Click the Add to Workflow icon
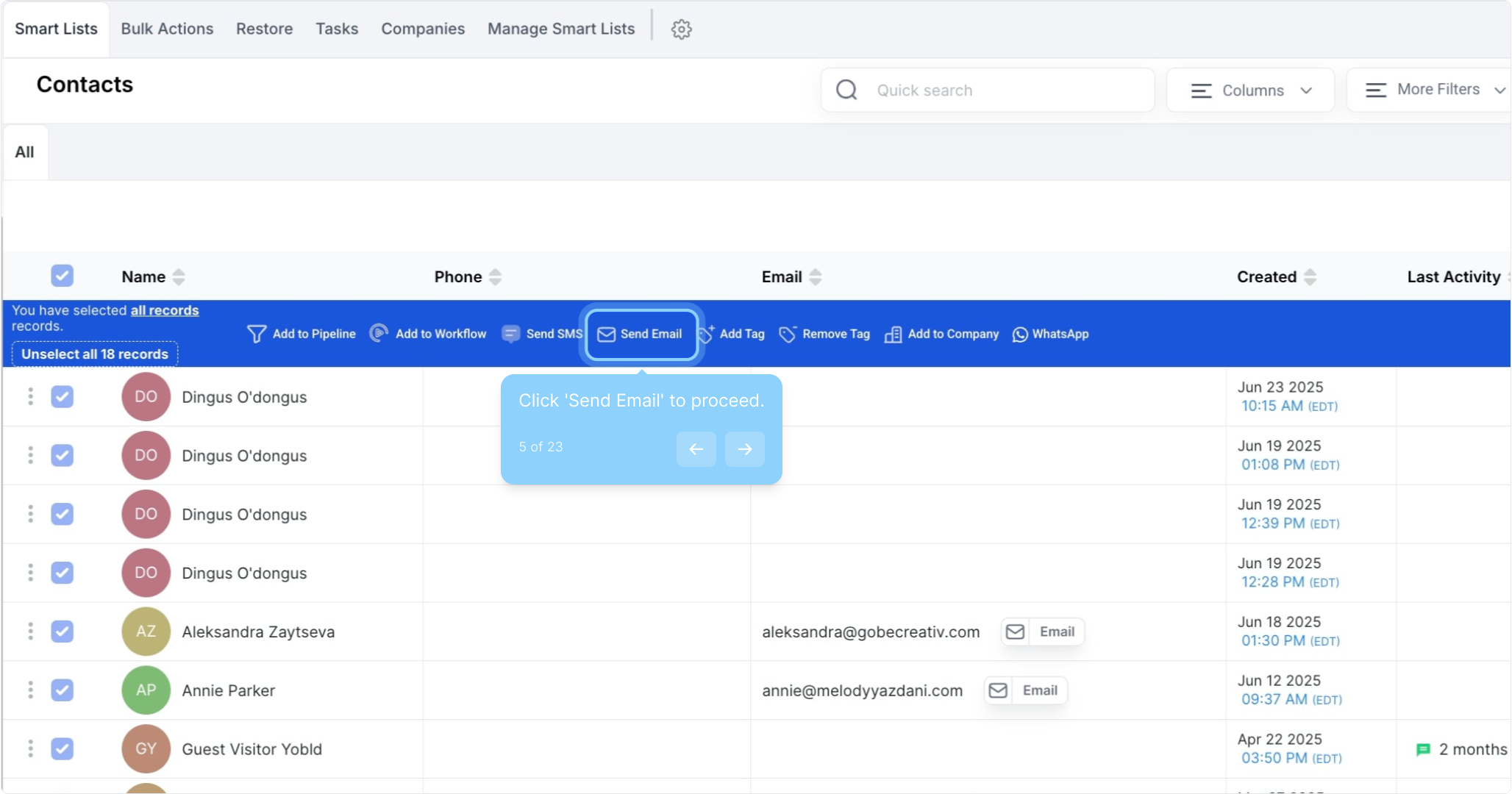1512x794 pixels. pyautogui.click(x=379, y=333)
